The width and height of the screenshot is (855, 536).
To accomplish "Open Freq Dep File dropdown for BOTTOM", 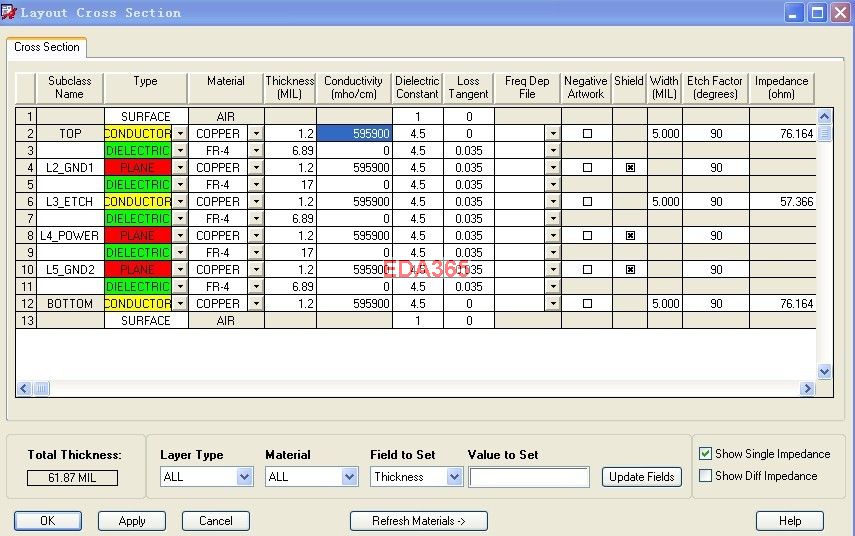I will click(x=553, y=304).
